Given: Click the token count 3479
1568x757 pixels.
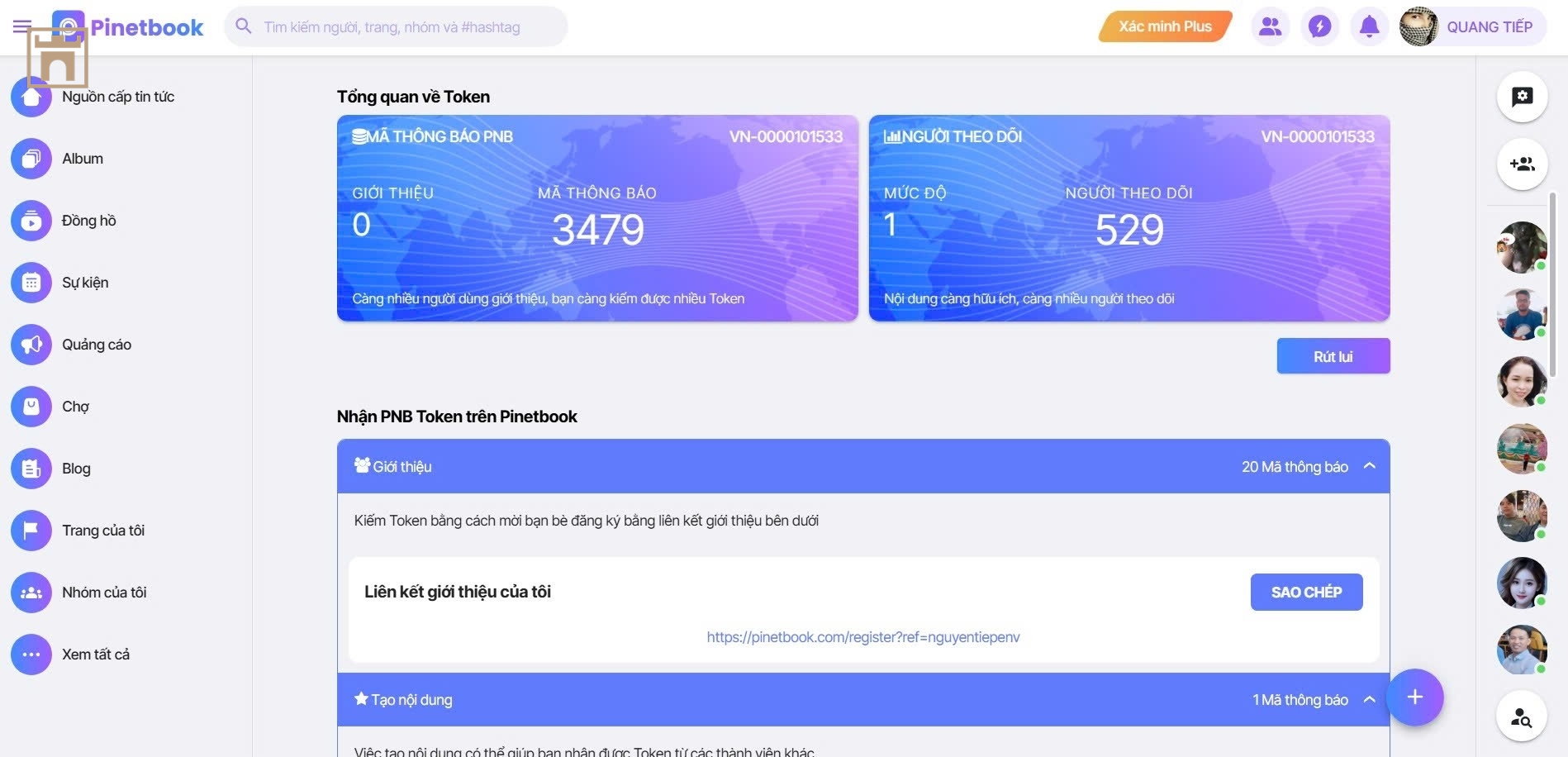Looking at the screenshot, I should [x=598, y=230].
